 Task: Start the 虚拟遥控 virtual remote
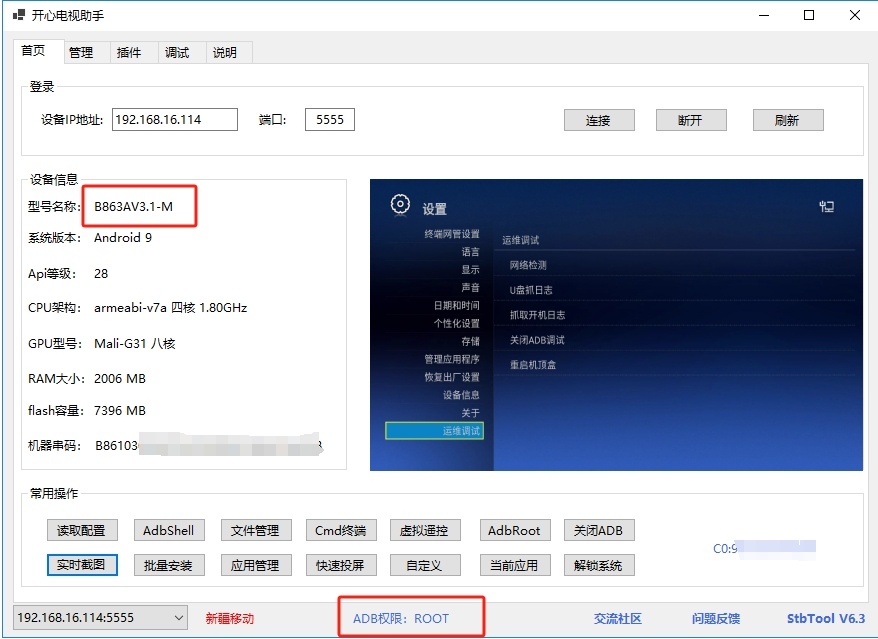pyautogui.click(x=428, y=530)
